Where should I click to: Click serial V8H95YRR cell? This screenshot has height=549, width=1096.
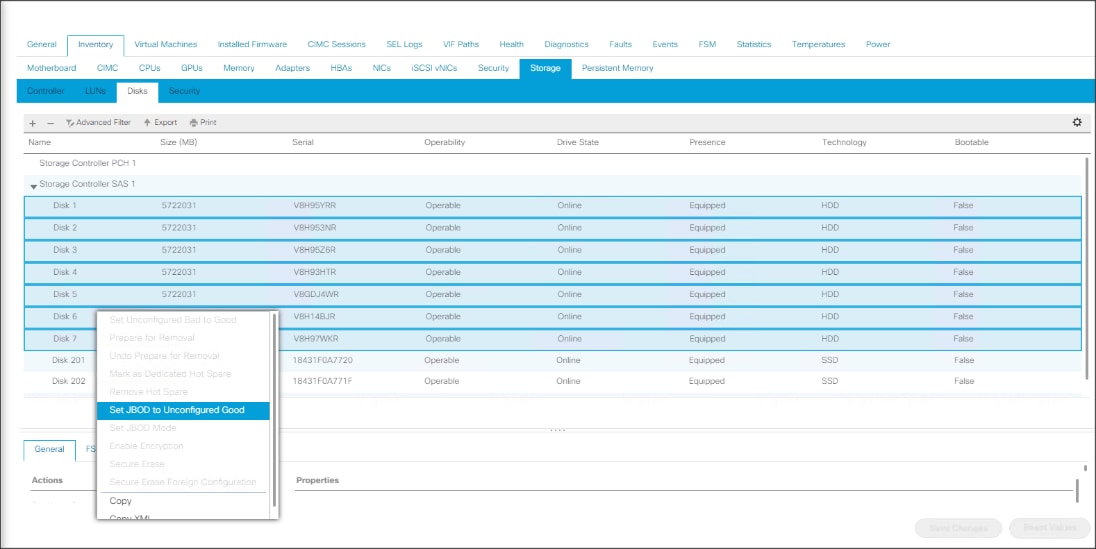coord(315,206)
